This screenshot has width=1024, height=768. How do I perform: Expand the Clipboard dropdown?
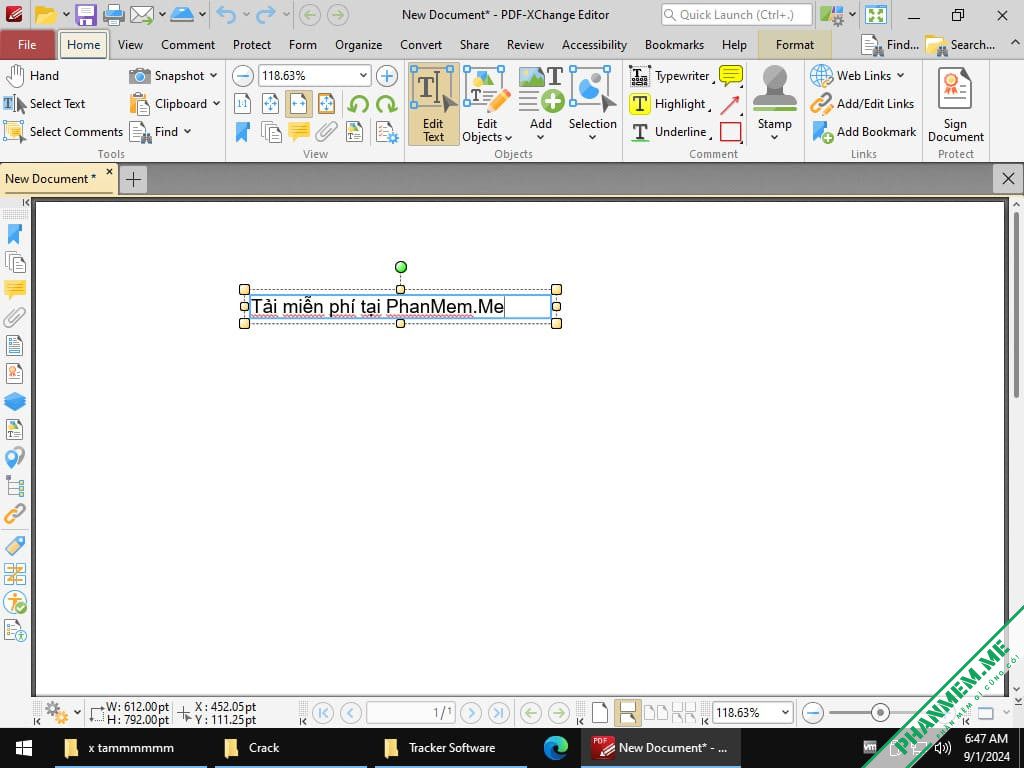click(x=216, y=104)
